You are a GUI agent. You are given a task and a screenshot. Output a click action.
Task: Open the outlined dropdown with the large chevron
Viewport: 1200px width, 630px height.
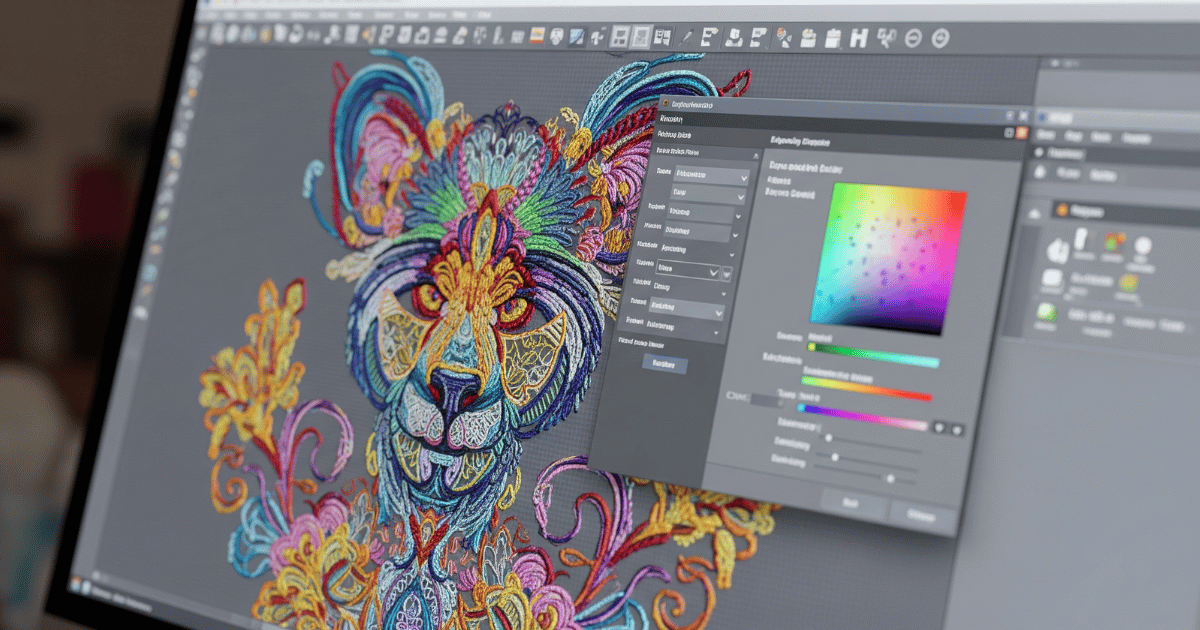(x=687, y=270)
